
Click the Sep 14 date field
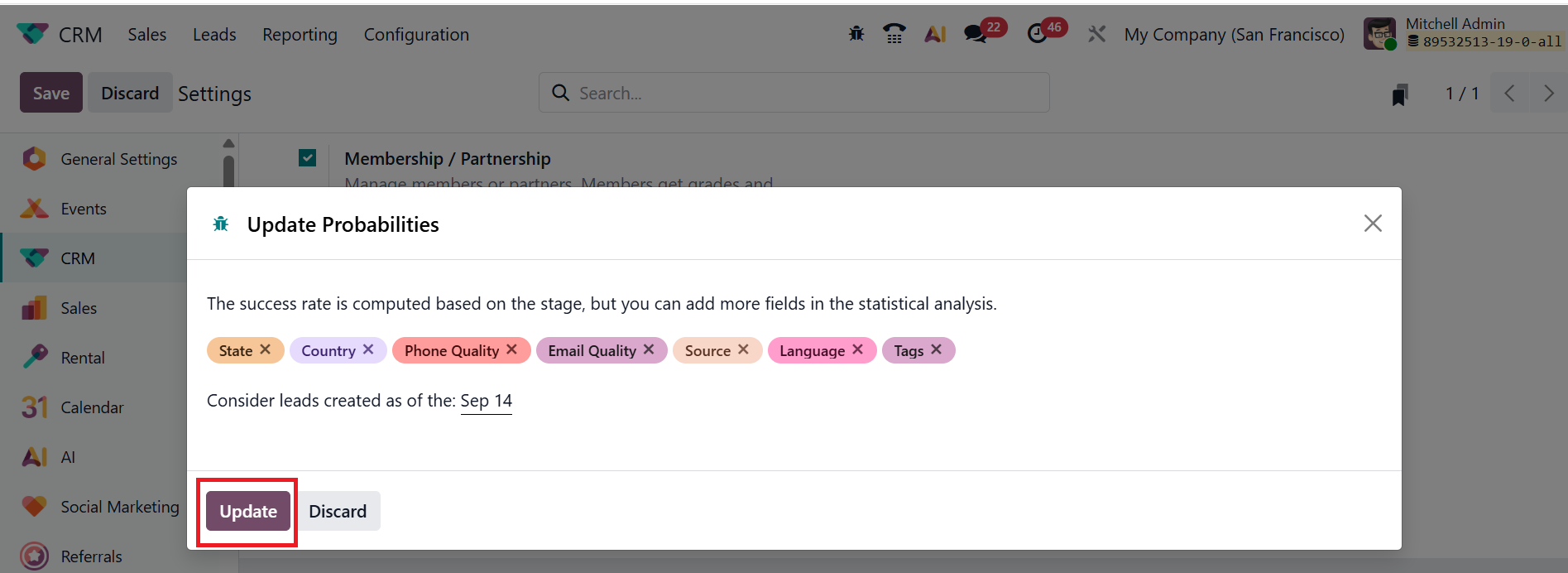coord(487,401)
